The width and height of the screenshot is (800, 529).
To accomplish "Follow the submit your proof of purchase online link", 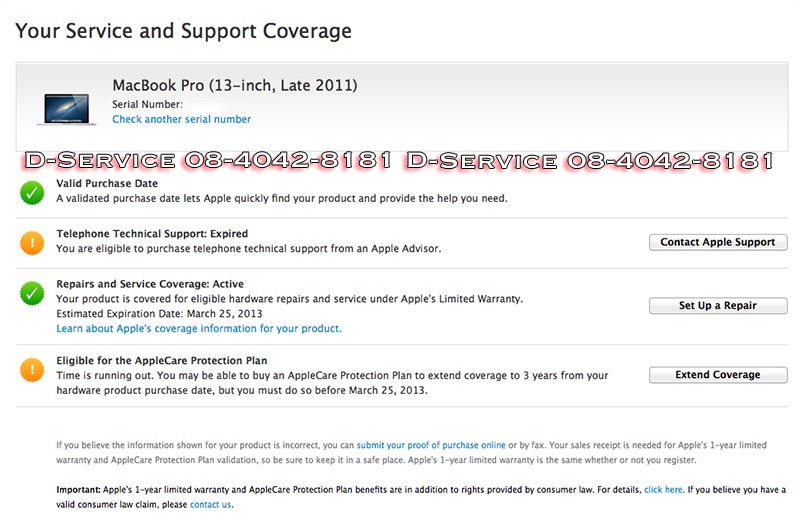I will [431, 444].
